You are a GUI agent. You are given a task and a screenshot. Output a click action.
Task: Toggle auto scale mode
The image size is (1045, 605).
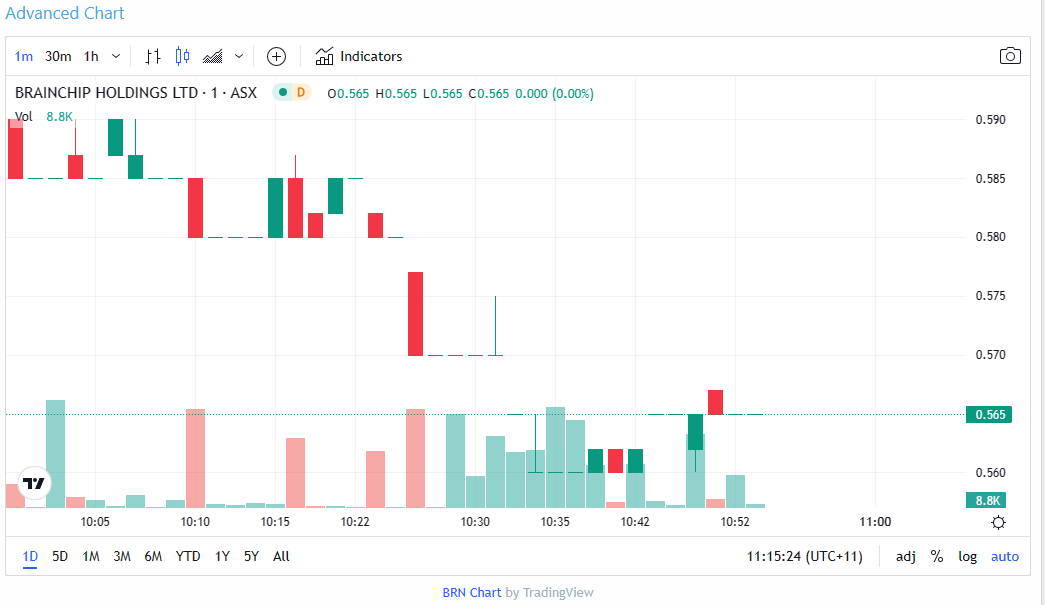pos(1005,556)
